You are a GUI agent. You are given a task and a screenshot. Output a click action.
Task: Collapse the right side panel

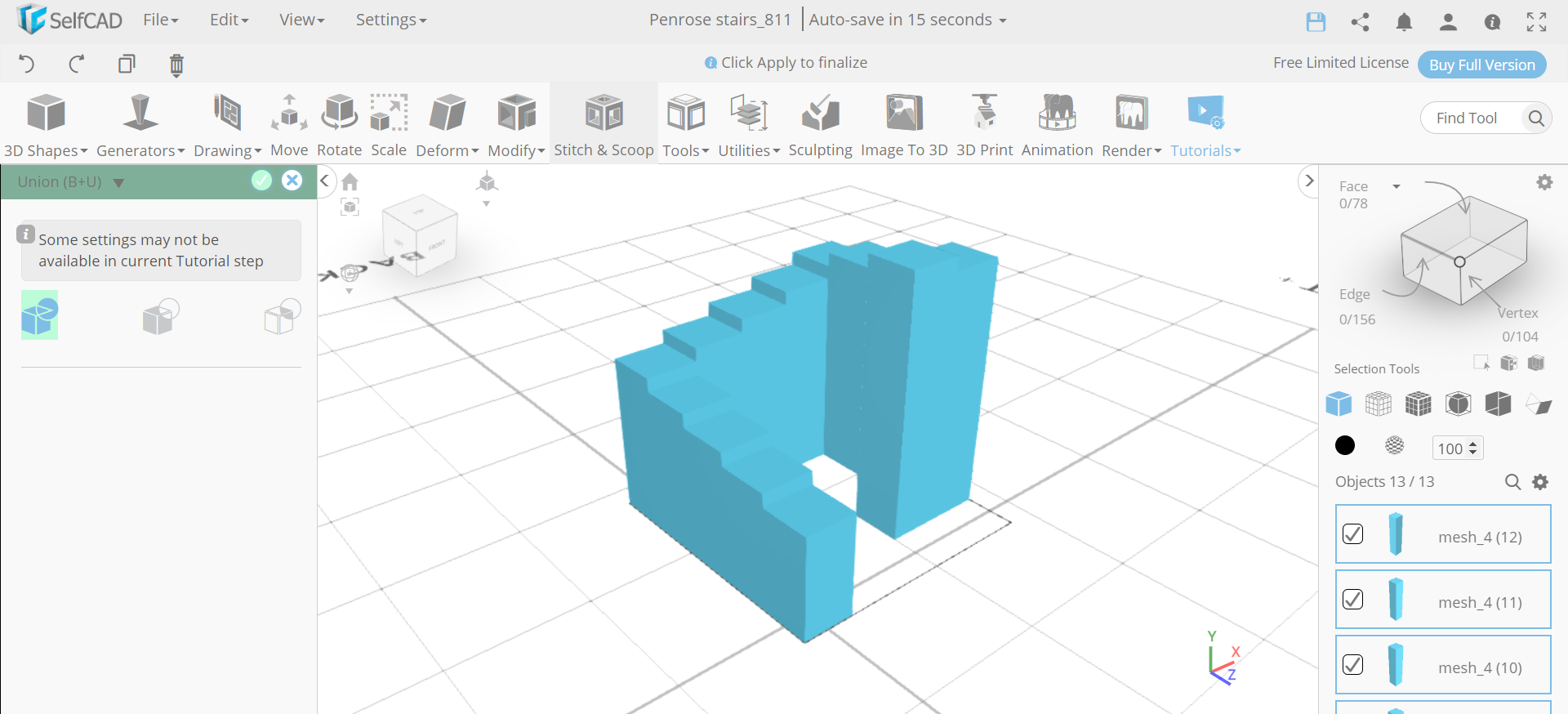point(1309,181)
